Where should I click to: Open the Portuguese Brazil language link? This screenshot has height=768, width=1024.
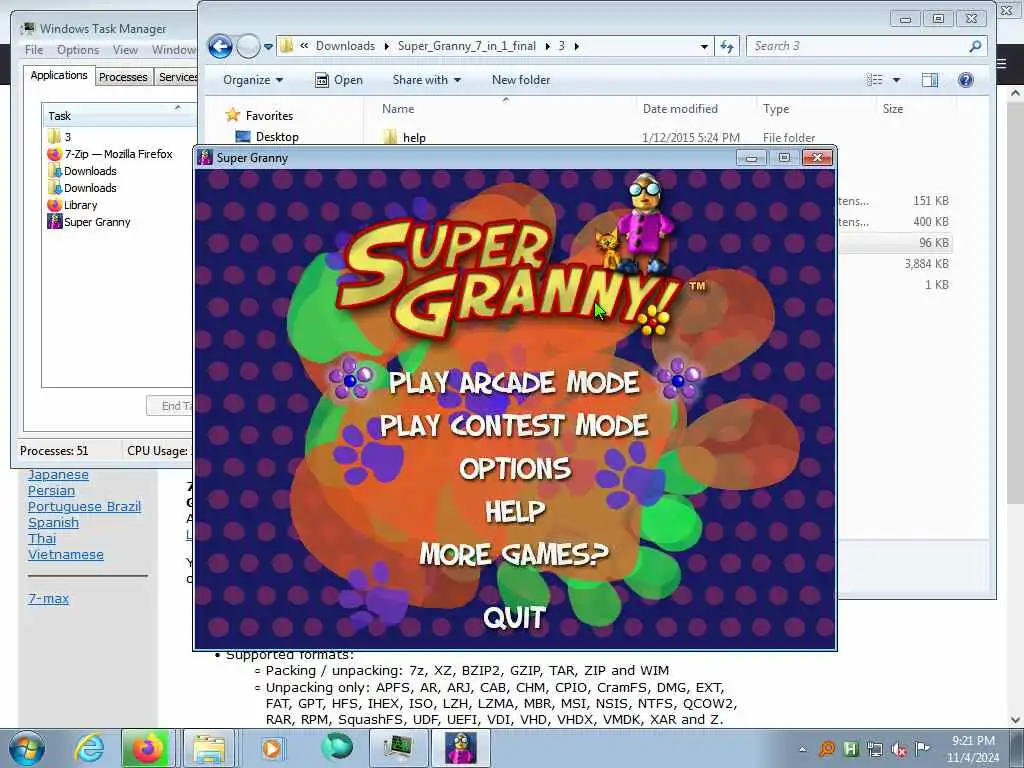(x=84, y=507)
